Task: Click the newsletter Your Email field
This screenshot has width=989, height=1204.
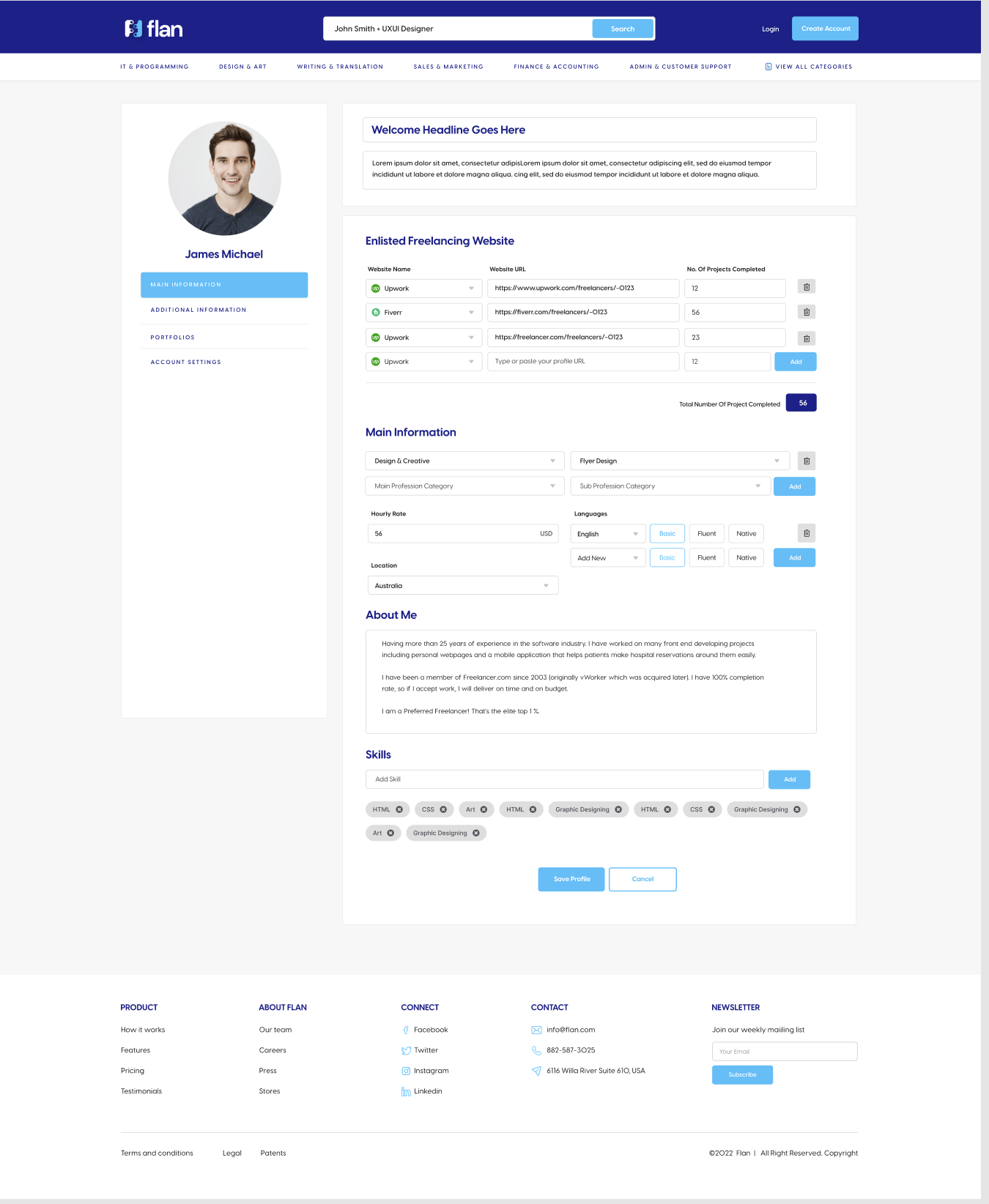Action: 784,1051
